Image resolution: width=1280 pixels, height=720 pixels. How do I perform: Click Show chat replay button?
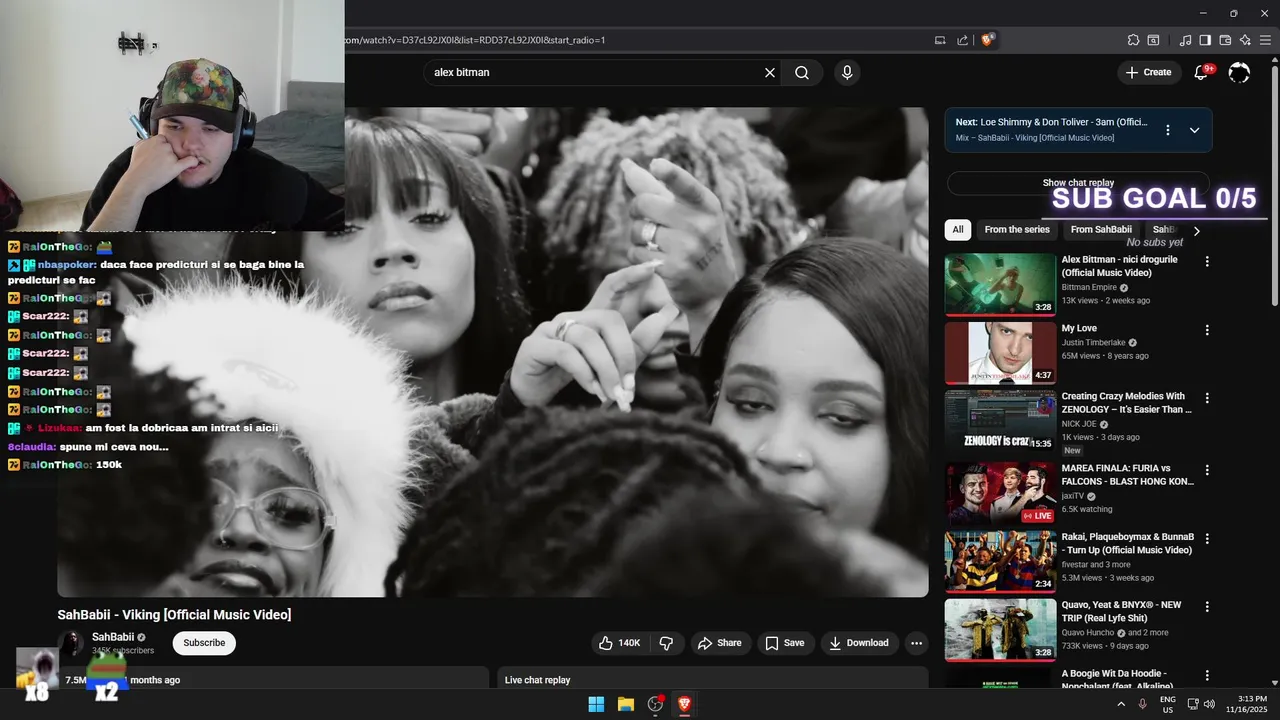click(x=1078, y=183)
